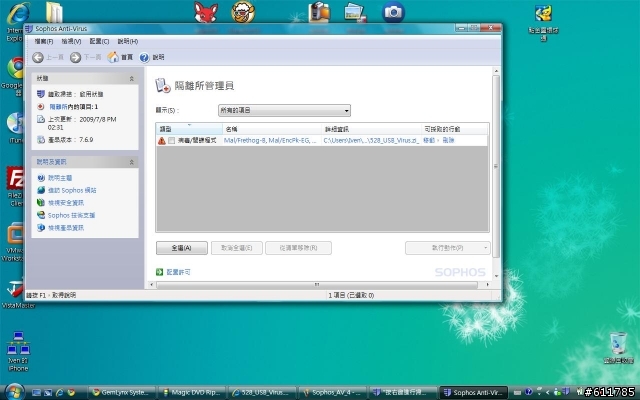Click the red warning triangle on the quarantine row
The image size is (640, 400).
[x=162, y=141]
